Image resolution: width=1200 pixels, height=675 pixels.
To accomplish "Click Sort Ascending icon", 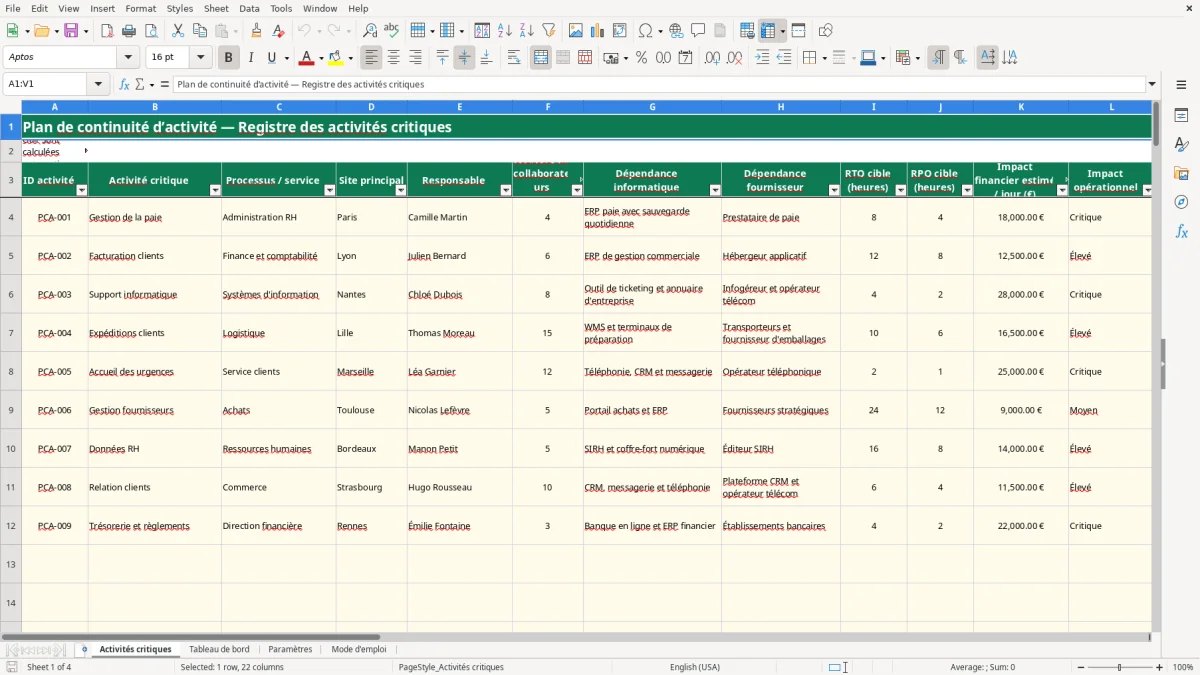I will point(504,31).
